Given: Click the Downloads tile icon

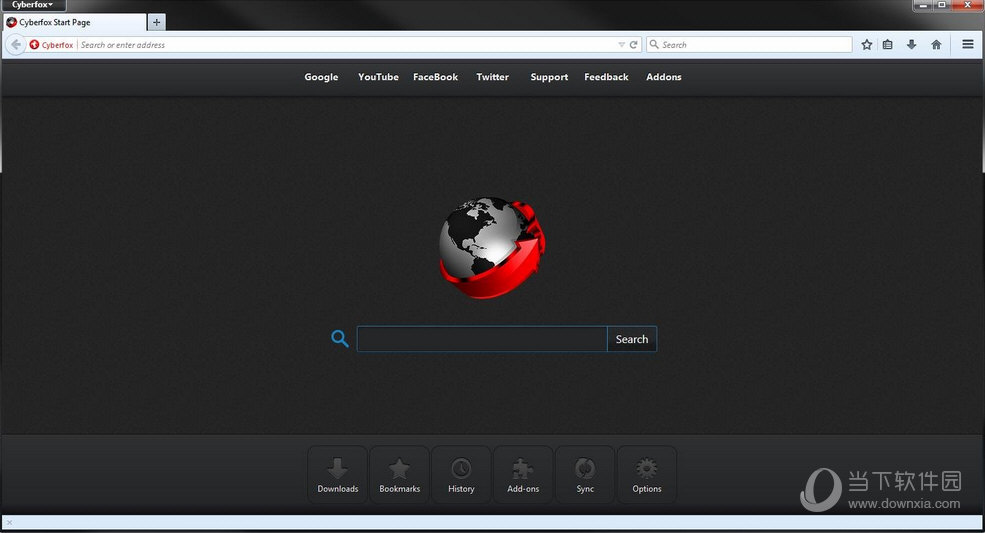Looking at the screenshot, I should tap(337, 474).
